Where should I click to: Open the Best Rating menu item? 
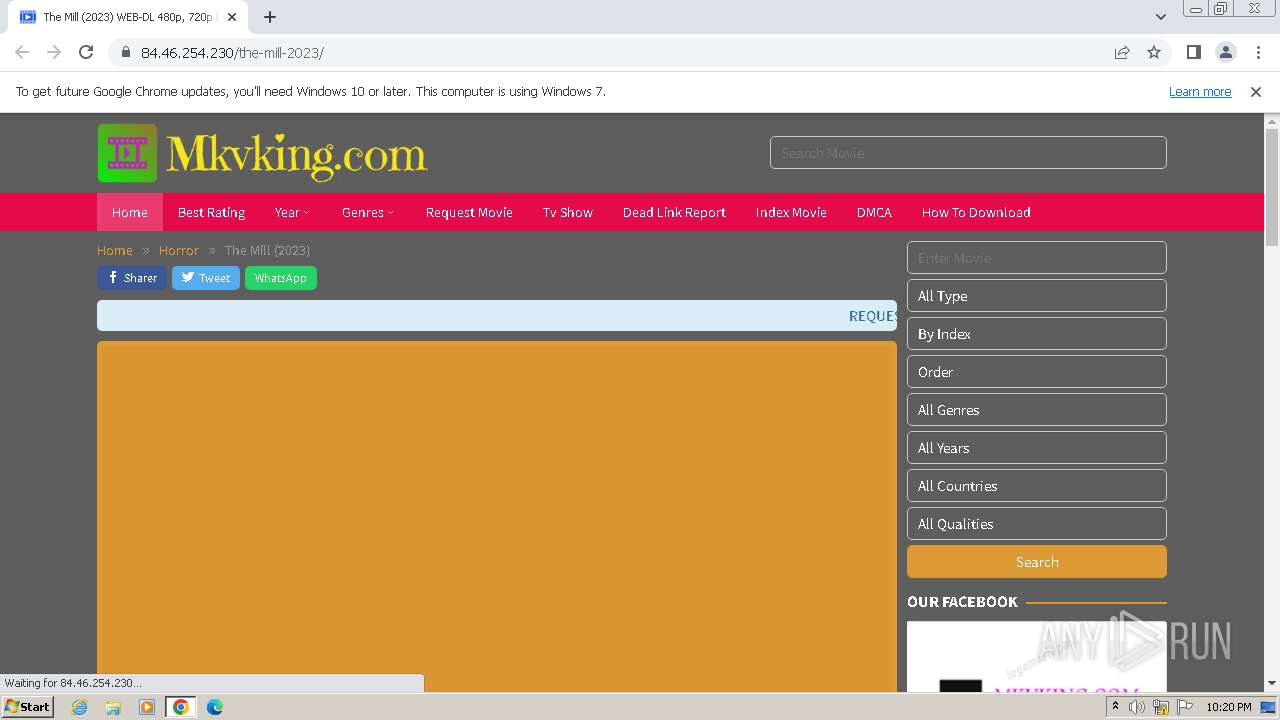click(x=211, y=212)
